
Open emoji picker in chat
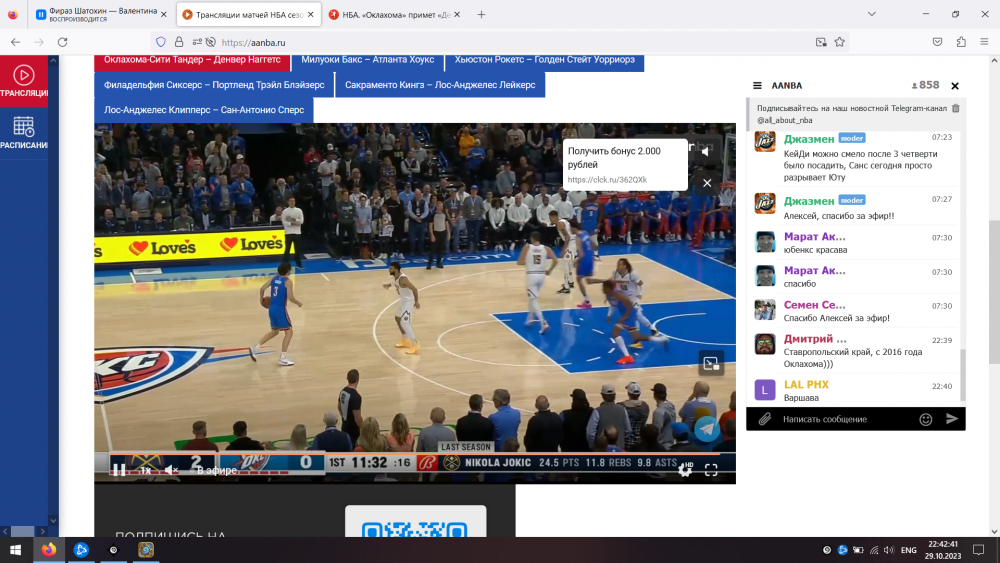(x=925, y=419)
